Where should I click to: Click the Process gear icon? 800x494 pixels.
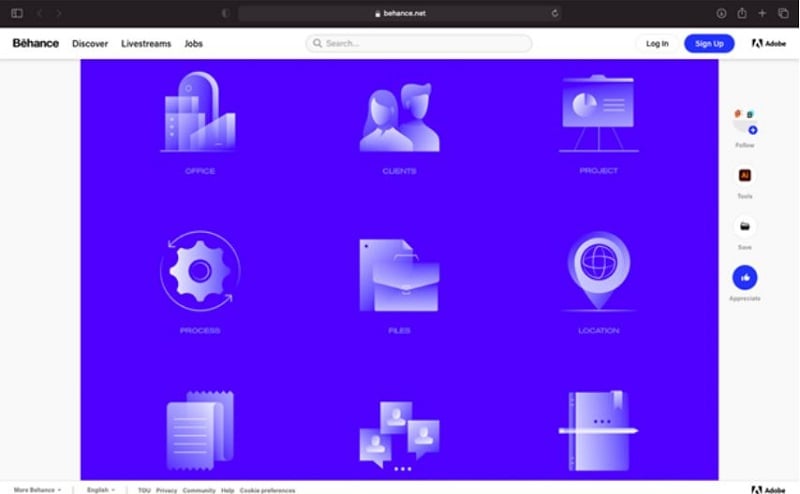coord(199,271)
